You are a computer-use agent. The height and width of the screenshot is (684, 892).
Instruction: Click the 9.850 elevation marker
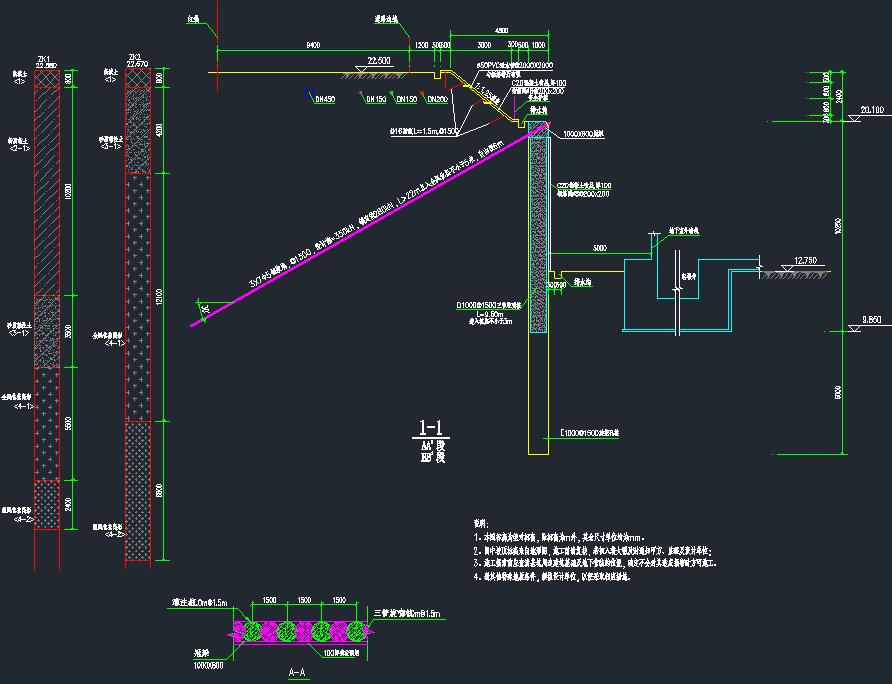[873, 320]
